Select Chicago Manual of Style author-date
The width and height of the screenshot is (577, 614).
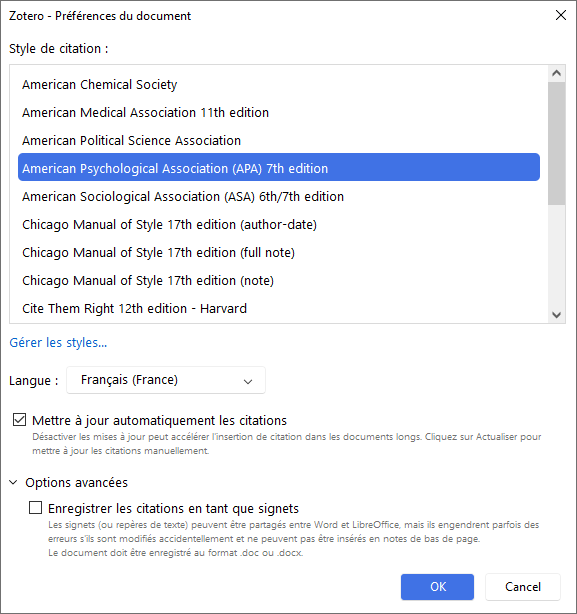click(x=279, y=225)
